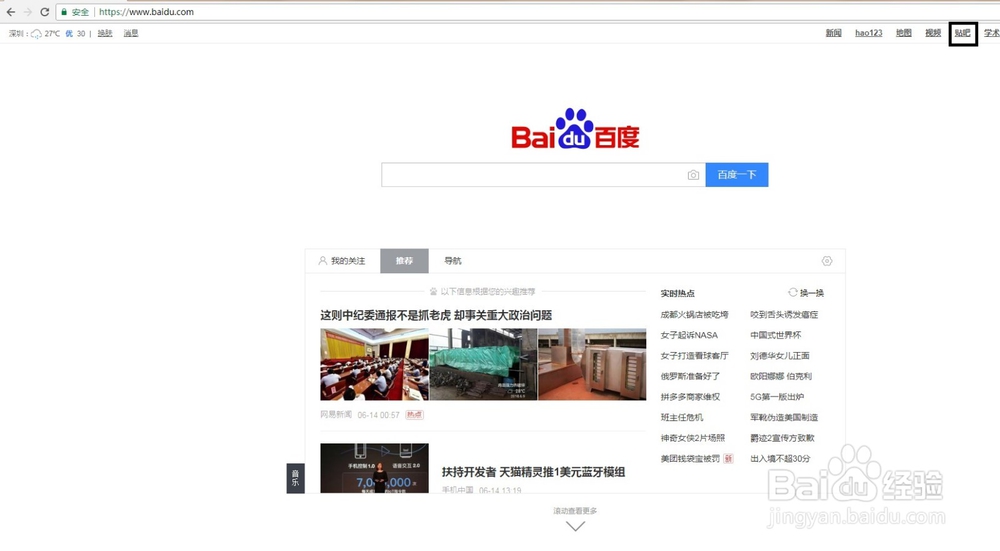
Task: Open camera image search in the search box
Action: (693, 175)
